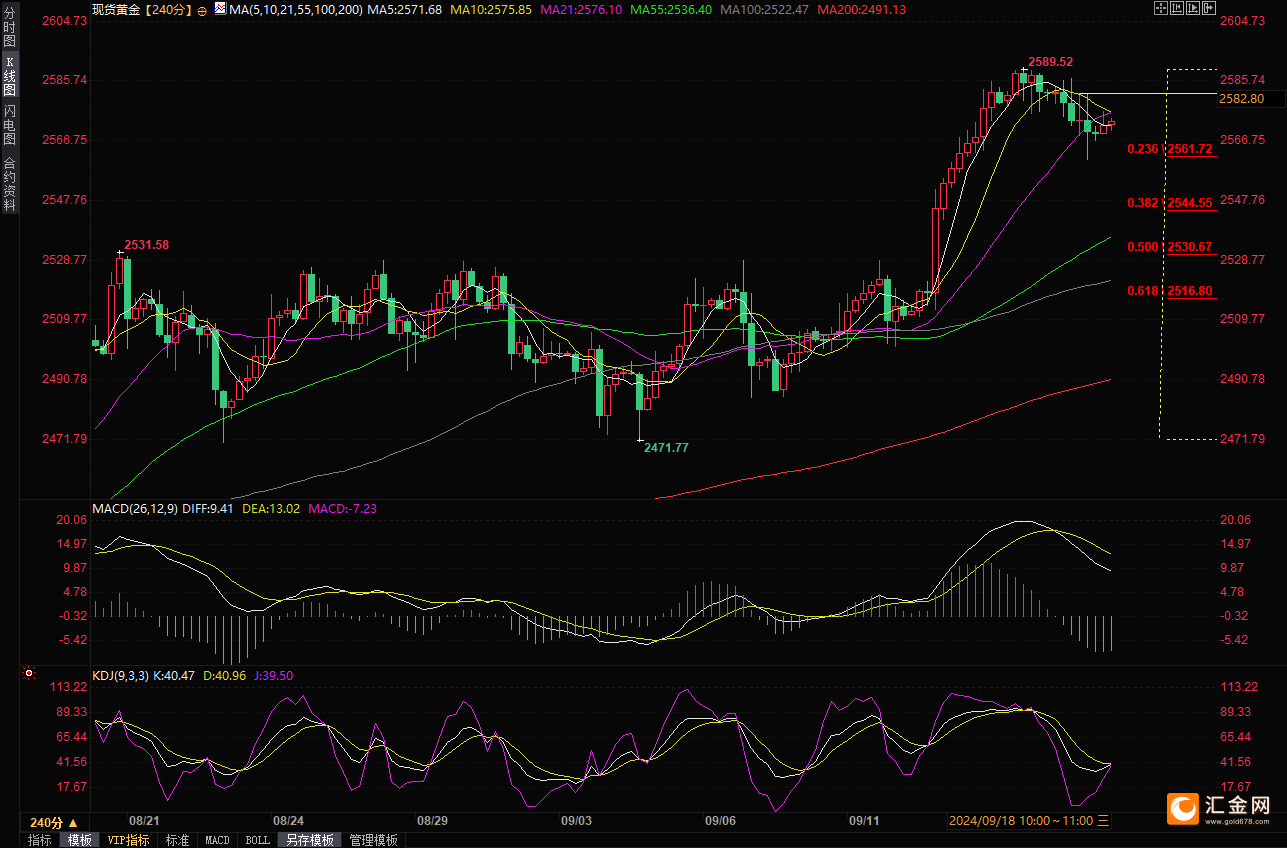Click the 2531.58 peak price label
This screenshot has width=1287, height=848.
point(147,244)
